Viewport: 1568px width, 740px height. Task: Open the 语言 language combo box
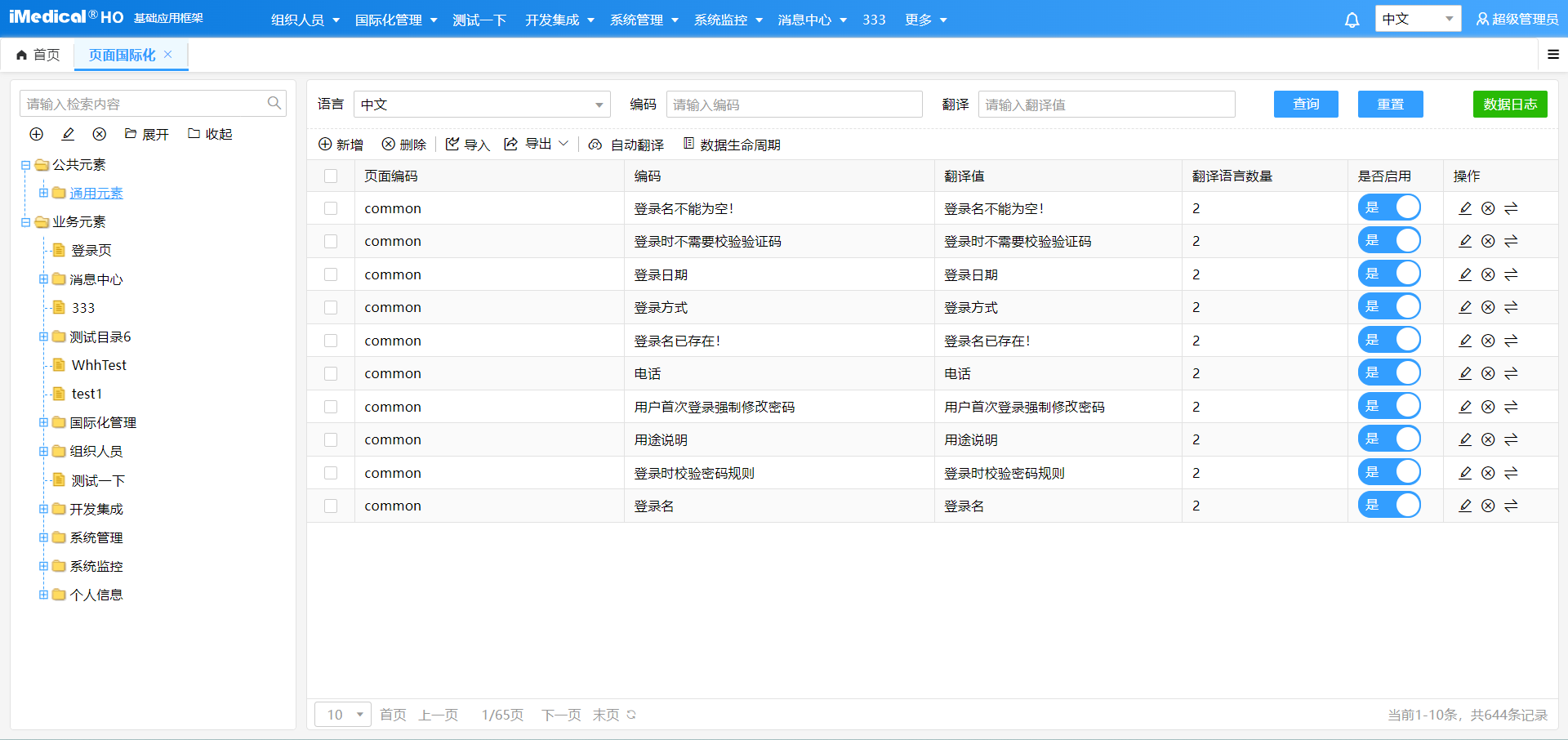pyautogui.click(x=482, y=105)
